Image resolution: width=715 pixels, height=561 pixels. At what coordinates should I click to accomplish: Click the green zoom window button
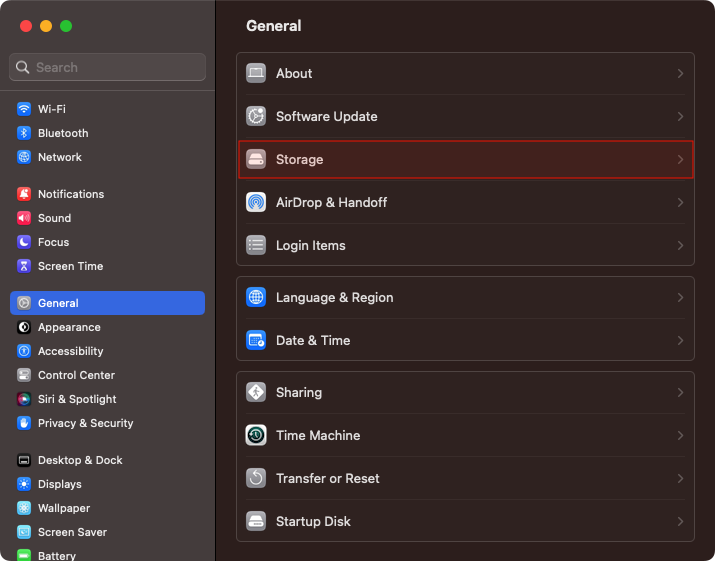pyautogui.click(x=66, y=26)
